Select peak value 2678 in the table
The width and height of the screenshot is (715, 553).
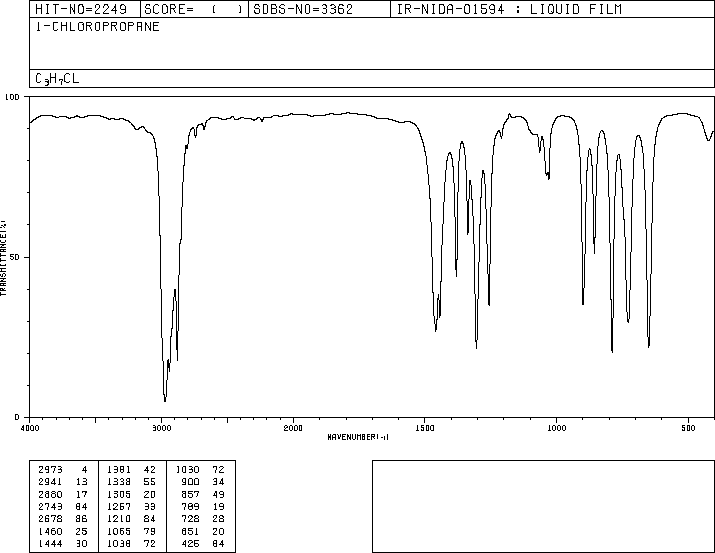coord(50,519)
